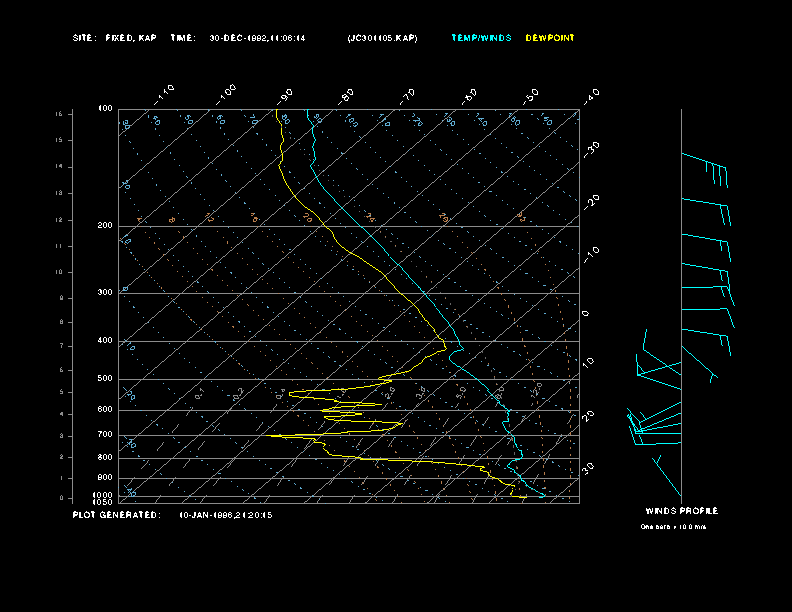Click the '600' pressure level label
Viewport: 792px width, 612px height.
point(105,410)
